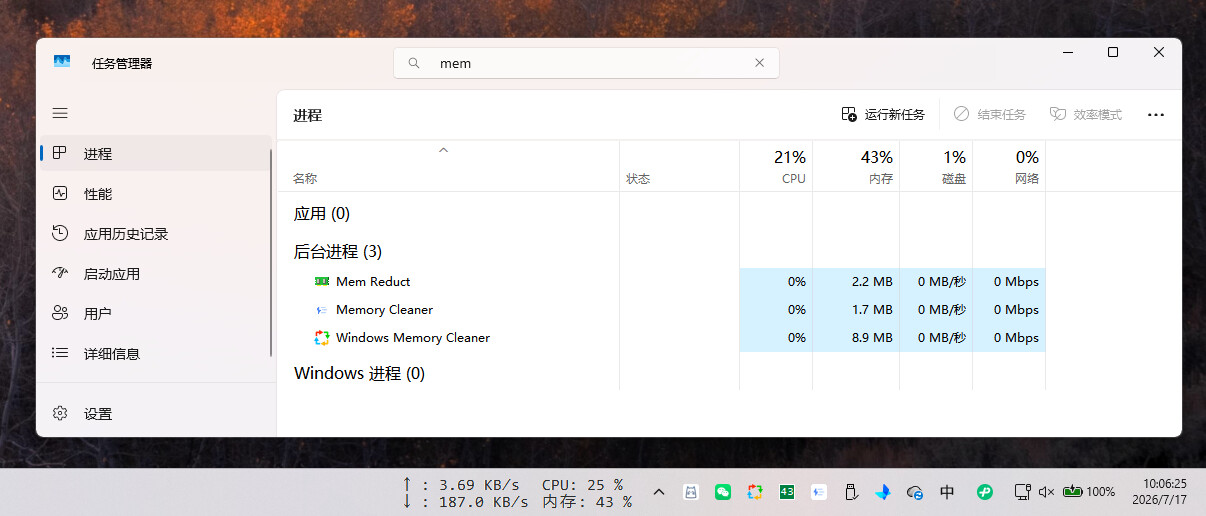Select the Windows 进程 (0) group header
The image size is (1206, 516).
359,373
